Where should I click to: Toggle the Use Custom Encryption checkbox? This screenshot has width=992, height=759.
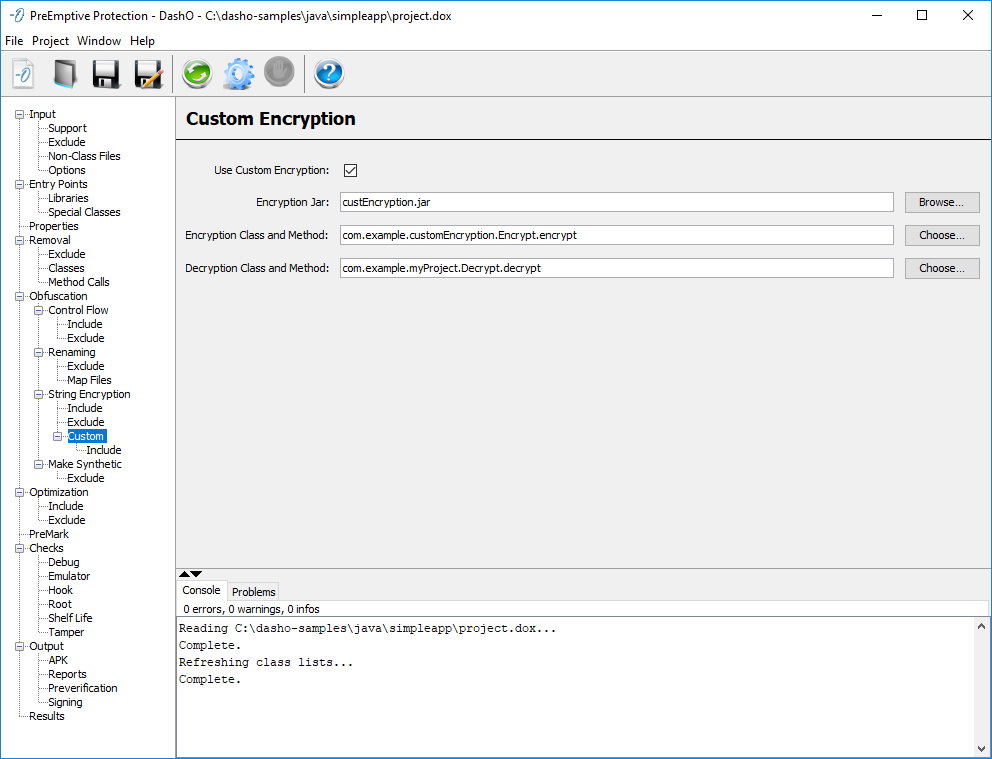[x=350, y=170]
